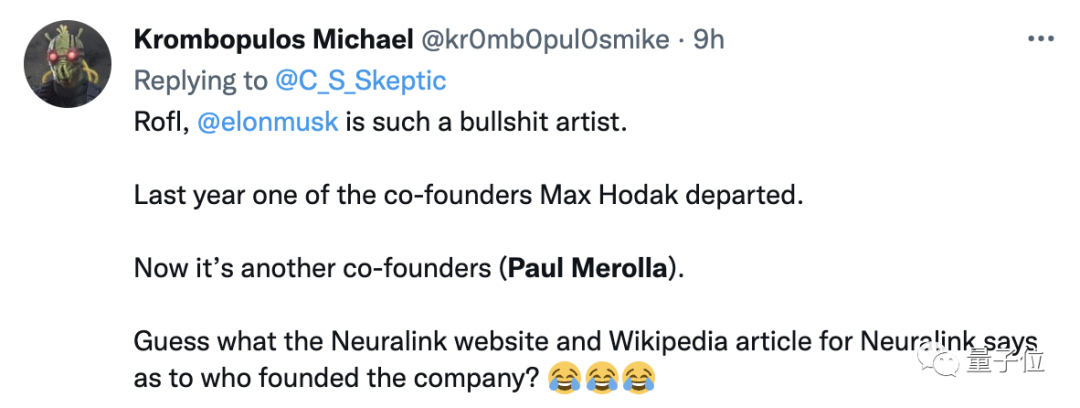1080x408 pixels.
Task: Click the bold Paul Merolla name
Action: point(587,268)
